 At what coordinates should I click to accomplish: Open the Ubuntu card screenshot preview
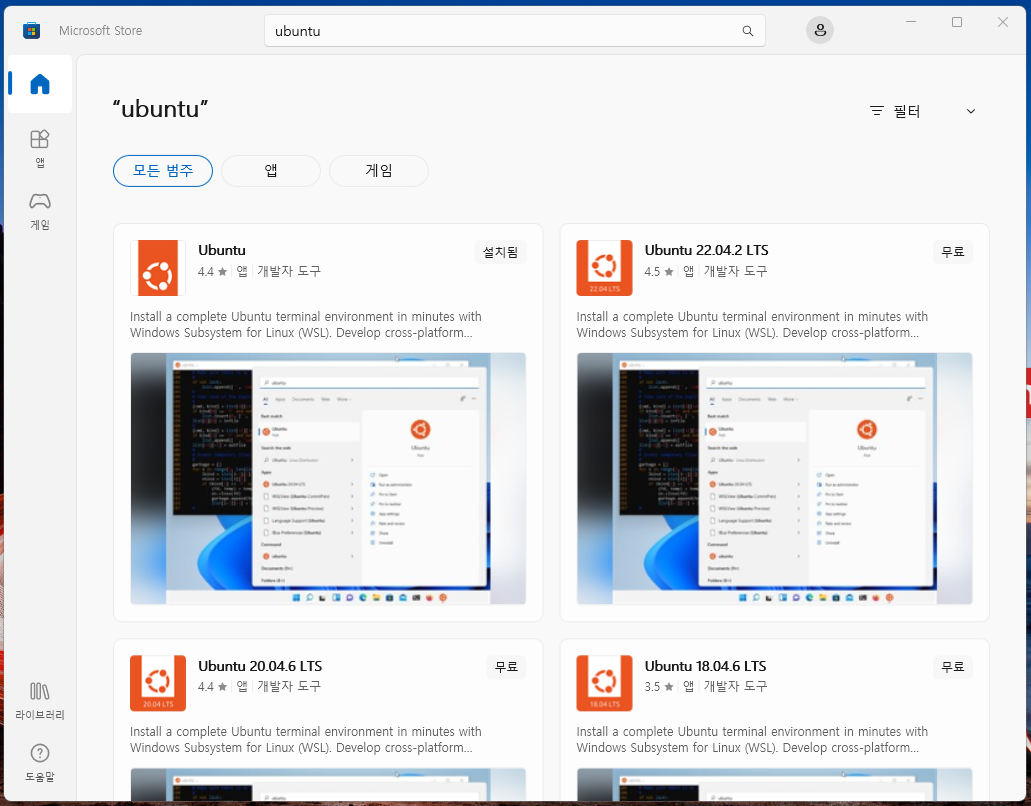click(x=328, y=479)
